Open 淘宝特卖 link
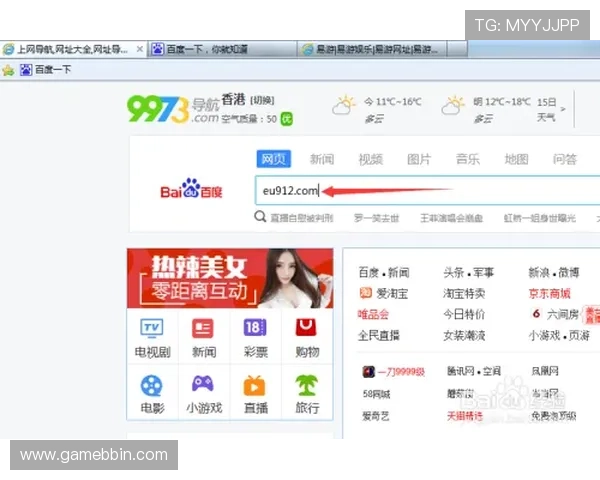Image resolution: width=600 pixels, height=480 pixels. [464, 294]
